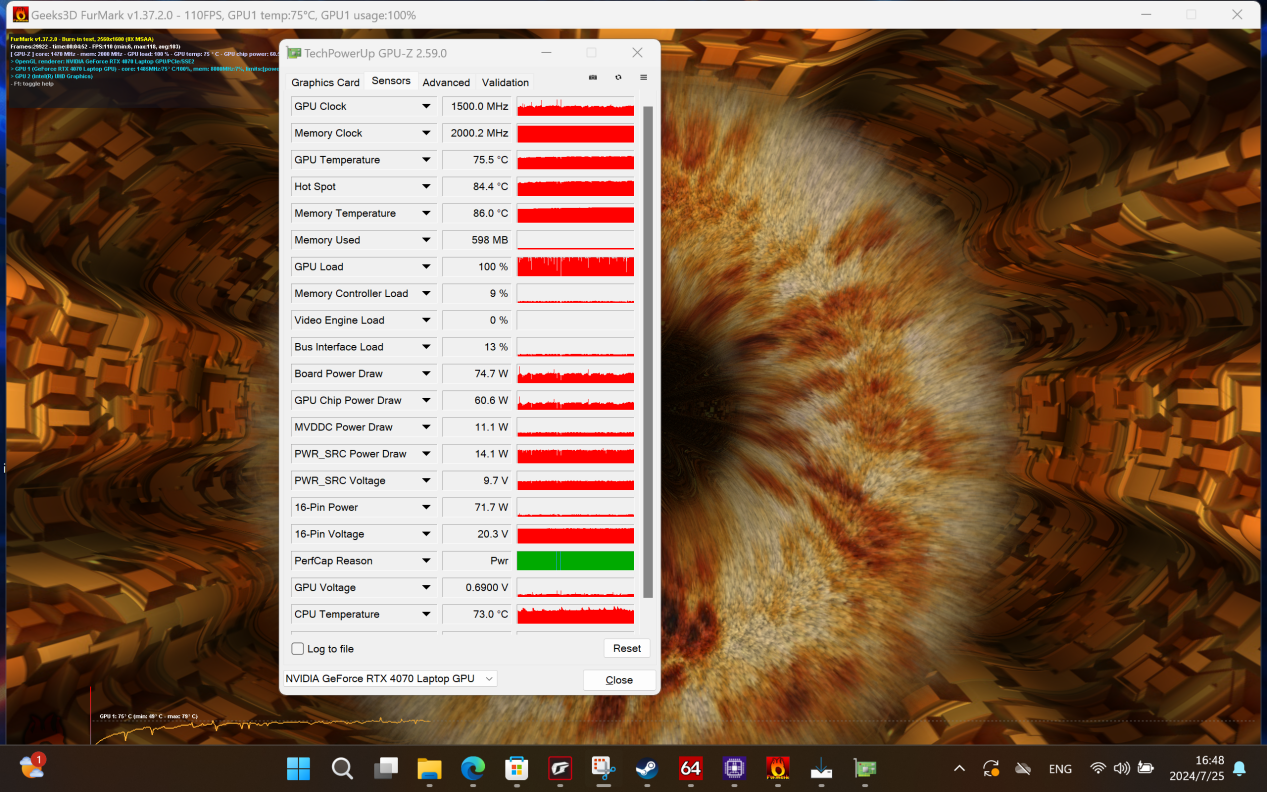Open the Memory Clock sensor dropdown
The image size is (1267, 792).
point(427,133)
